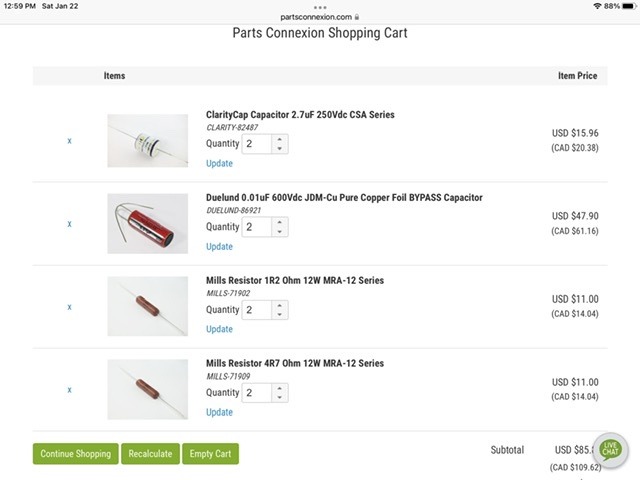Click subtotal (CAD $109.62)
This screenshot has height=480, width=640.
[576, 467]
